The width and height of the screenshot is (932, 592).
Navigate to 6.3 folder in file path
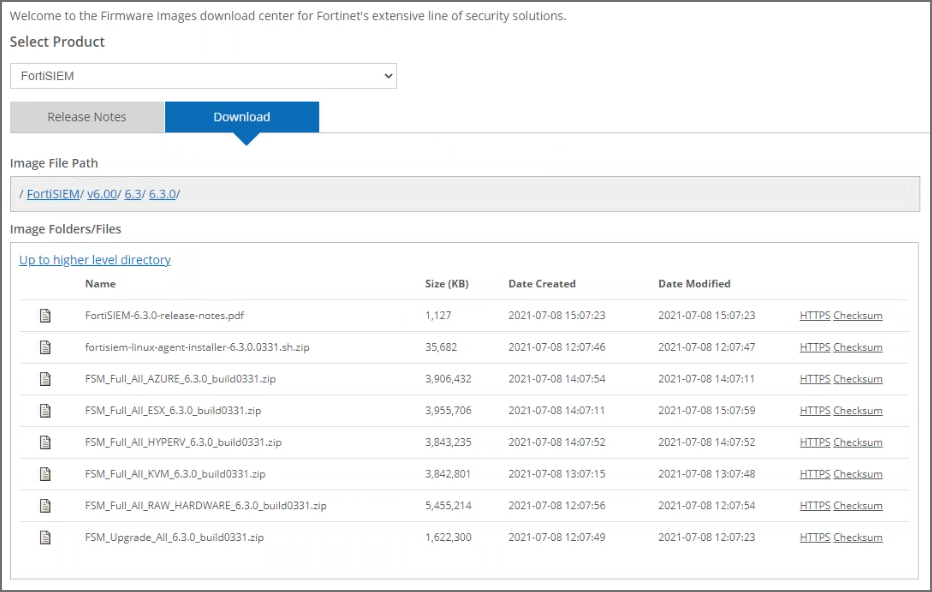[x=133, y=194]
